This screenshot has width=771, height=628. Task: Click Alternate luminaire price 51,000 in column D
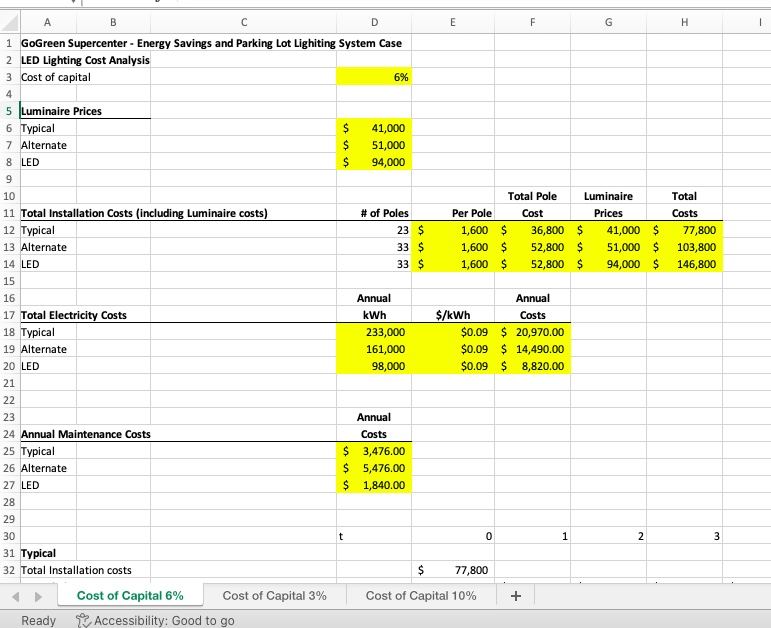(x=374, y=145)
